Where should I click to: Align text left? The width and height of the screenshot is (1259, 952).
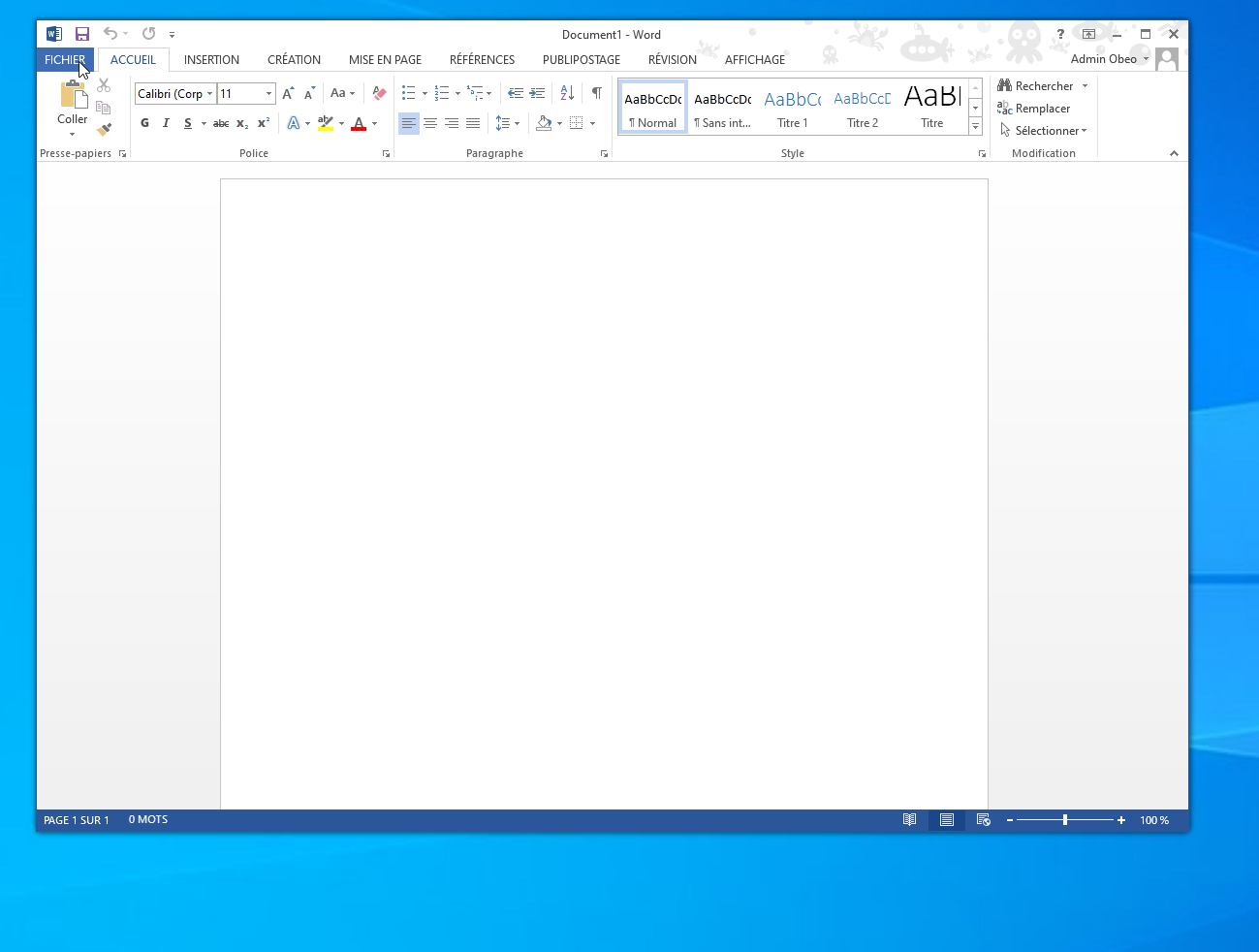(409, 123)
